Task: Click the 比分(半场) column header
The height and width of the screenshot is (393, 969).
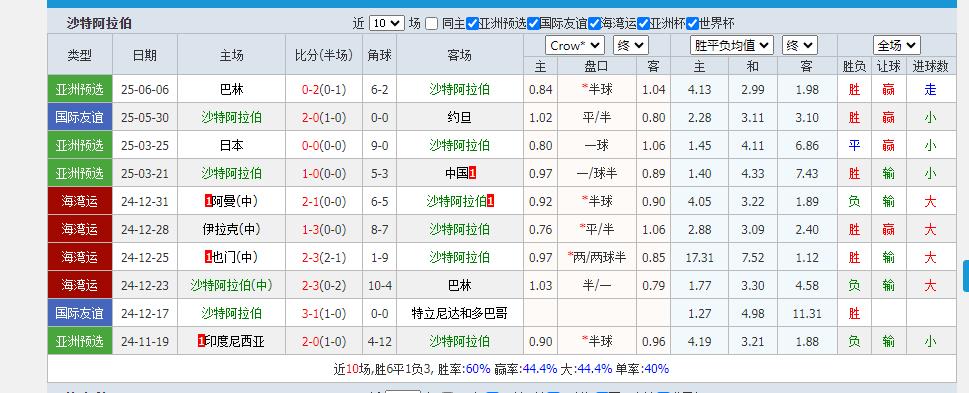Action: click(324, 55)
